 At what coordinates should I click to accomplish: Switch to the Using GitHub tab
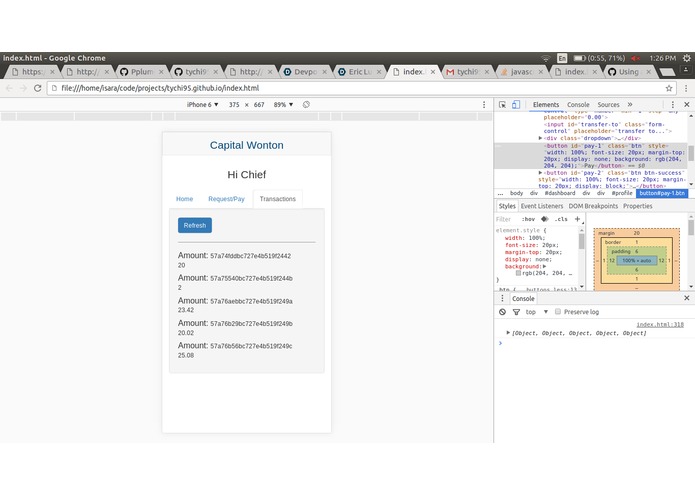pos(630,71)
